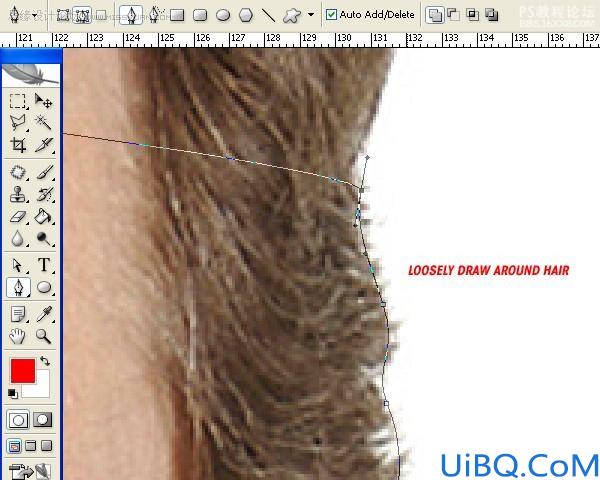The image size is (600, 480).
Task: Select the Patch healing tool
Action: (x=18, y=172)
